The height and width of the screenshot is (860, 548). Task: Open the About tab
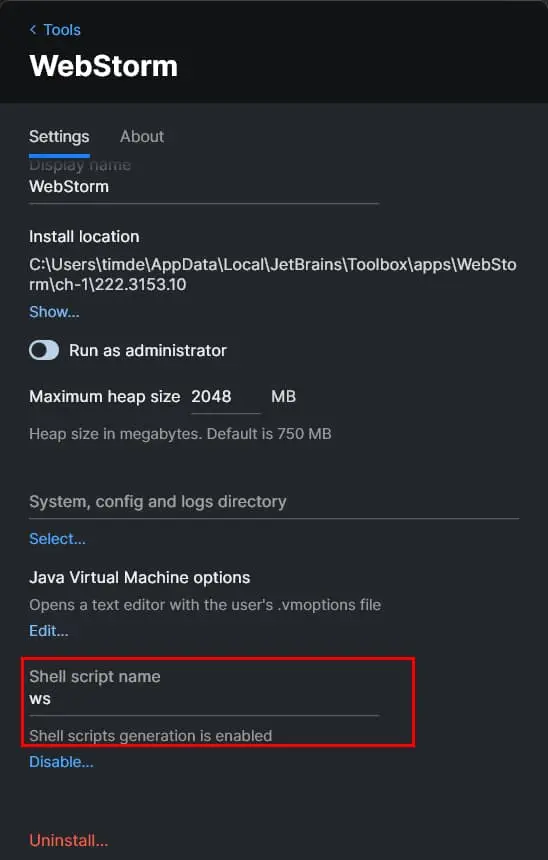tap(142, 137)
